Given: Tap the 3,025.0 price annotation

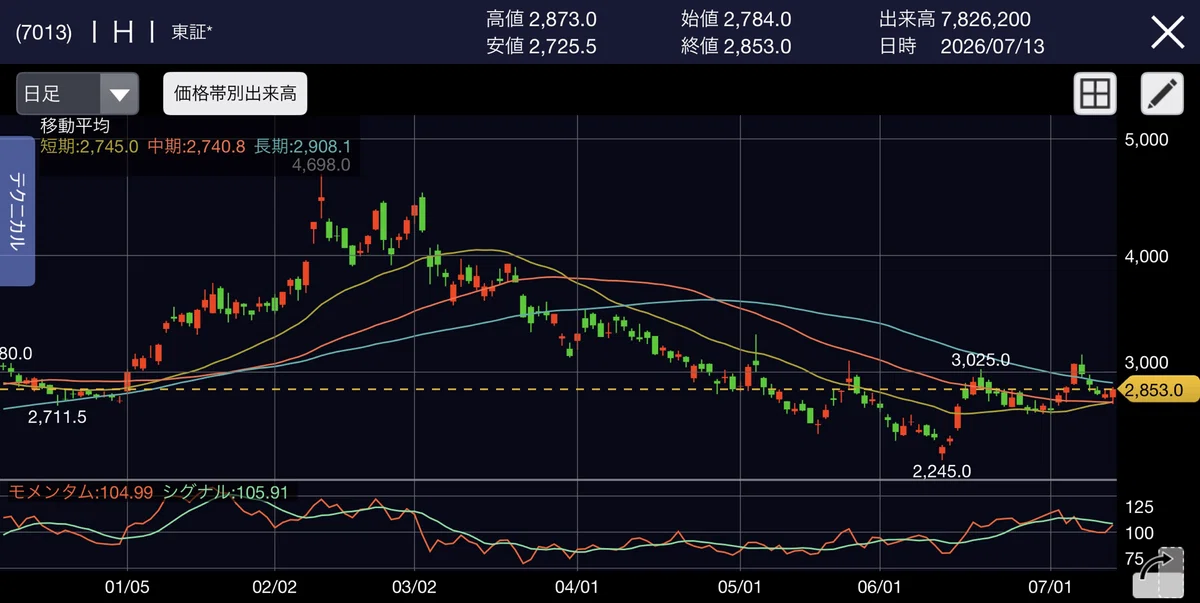Looking at the screenshot, I should (980, 360).
